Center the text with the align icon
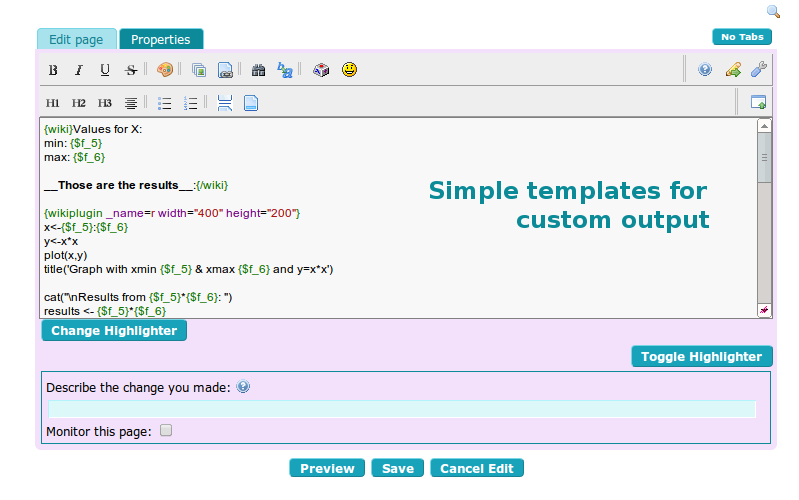 (131, 103)
